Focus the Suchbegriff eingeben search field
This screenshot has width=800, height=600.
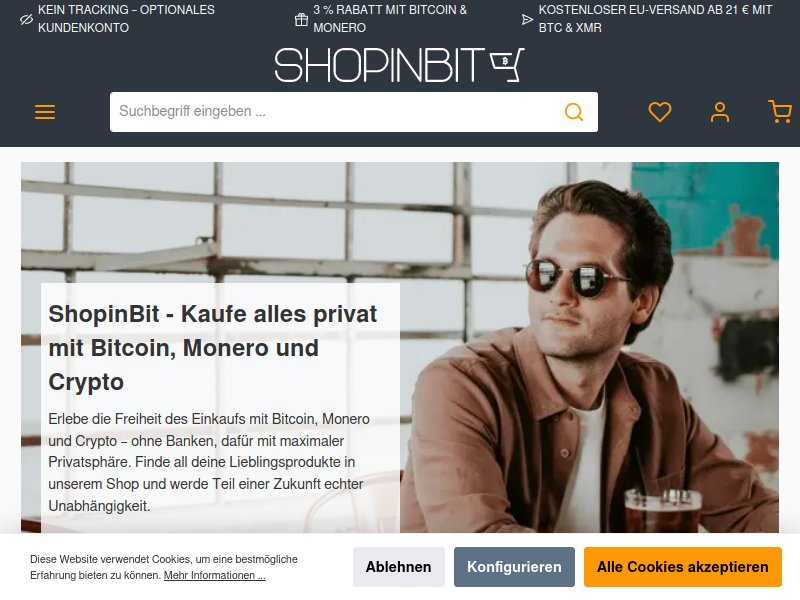pyautogui.click(x=337, y=112)
